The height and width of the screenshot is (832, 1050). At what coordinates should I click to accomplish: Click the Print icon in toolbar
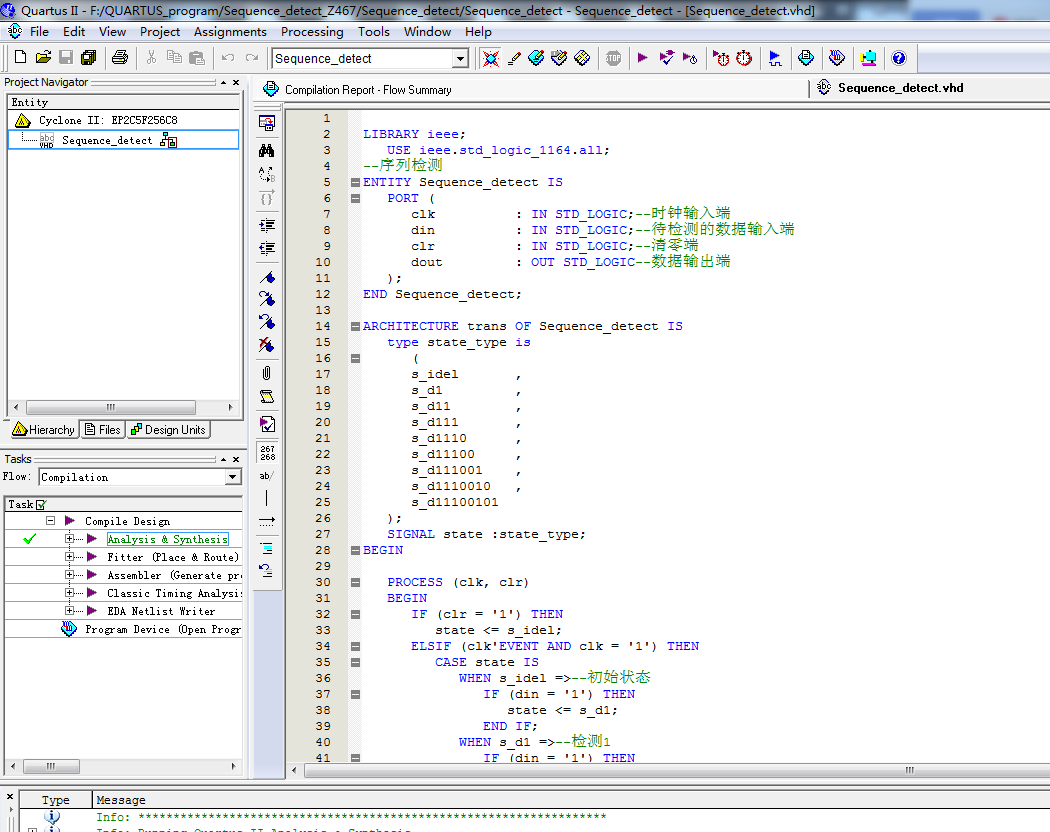pos(120,59)
